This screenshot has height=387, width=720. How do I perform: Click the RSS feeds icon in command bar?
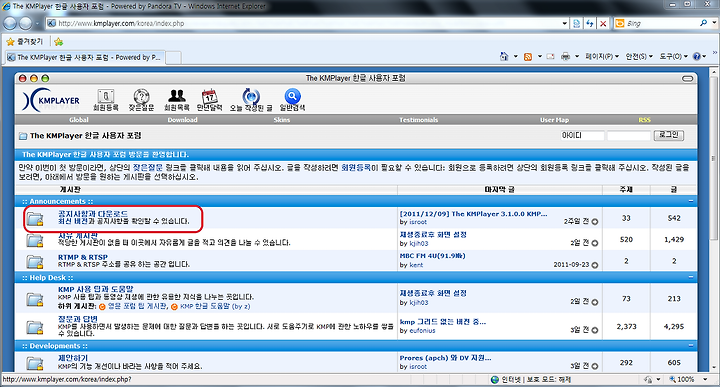pyautogui.click(x=528, y=56)
